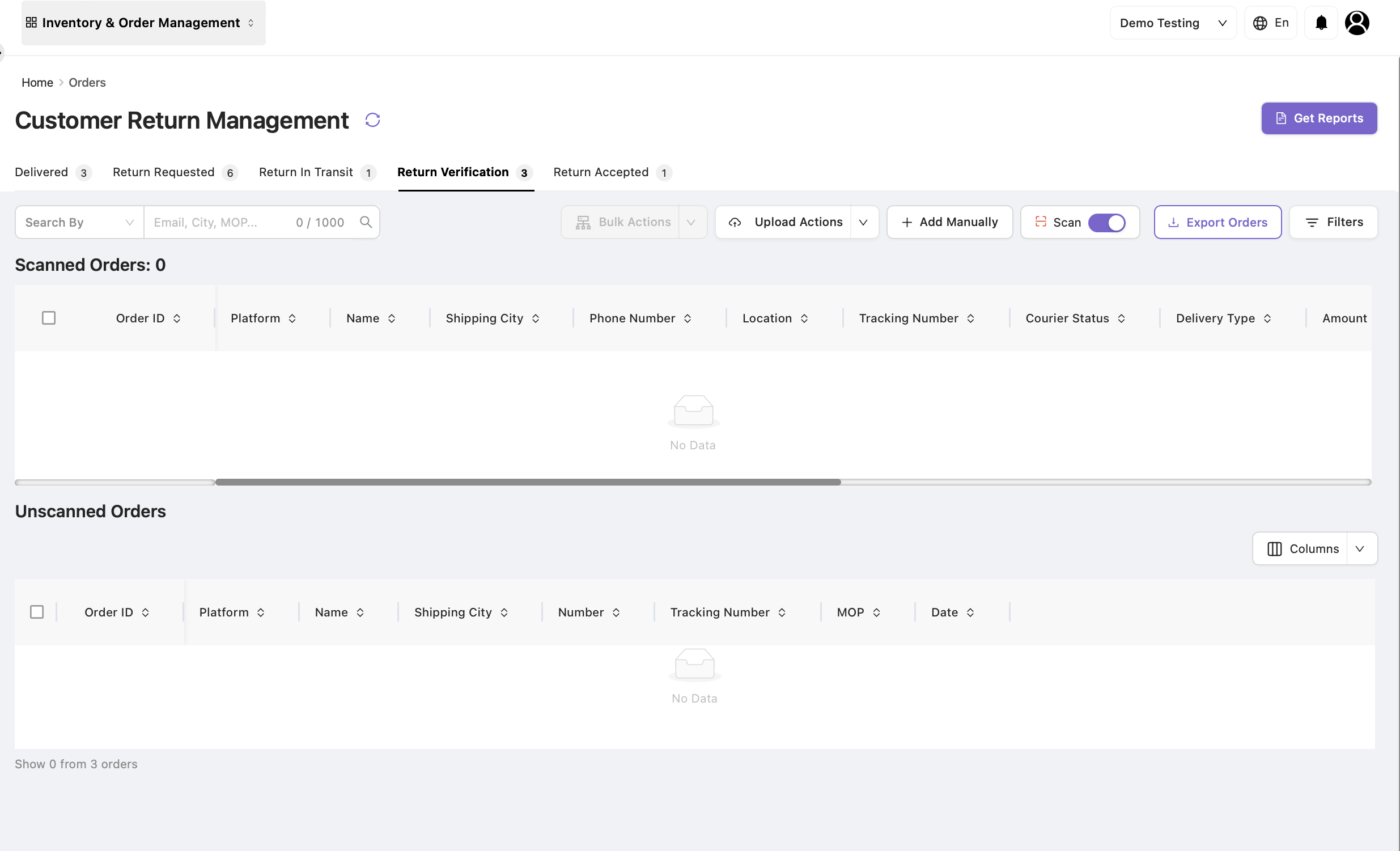Switch off the Scan toggle

coord(1106,222)
